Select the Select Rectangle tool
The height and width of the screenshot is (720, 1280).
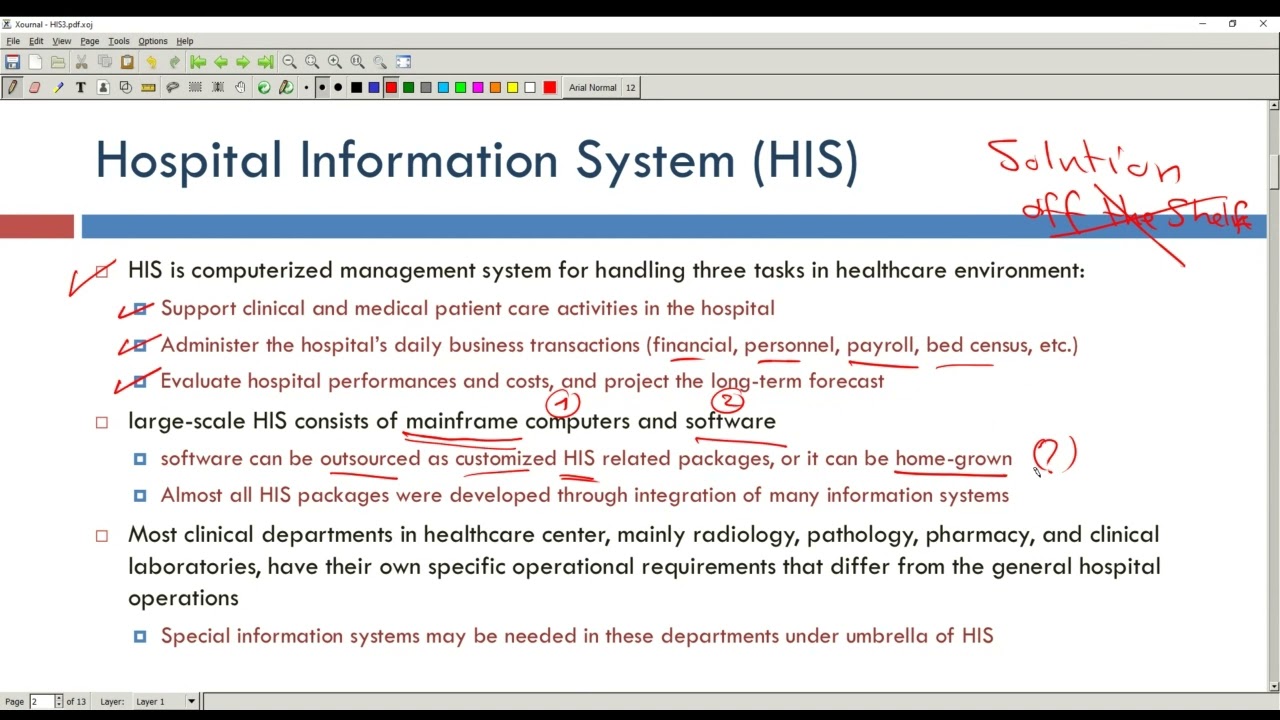click(x=195, y=88)
